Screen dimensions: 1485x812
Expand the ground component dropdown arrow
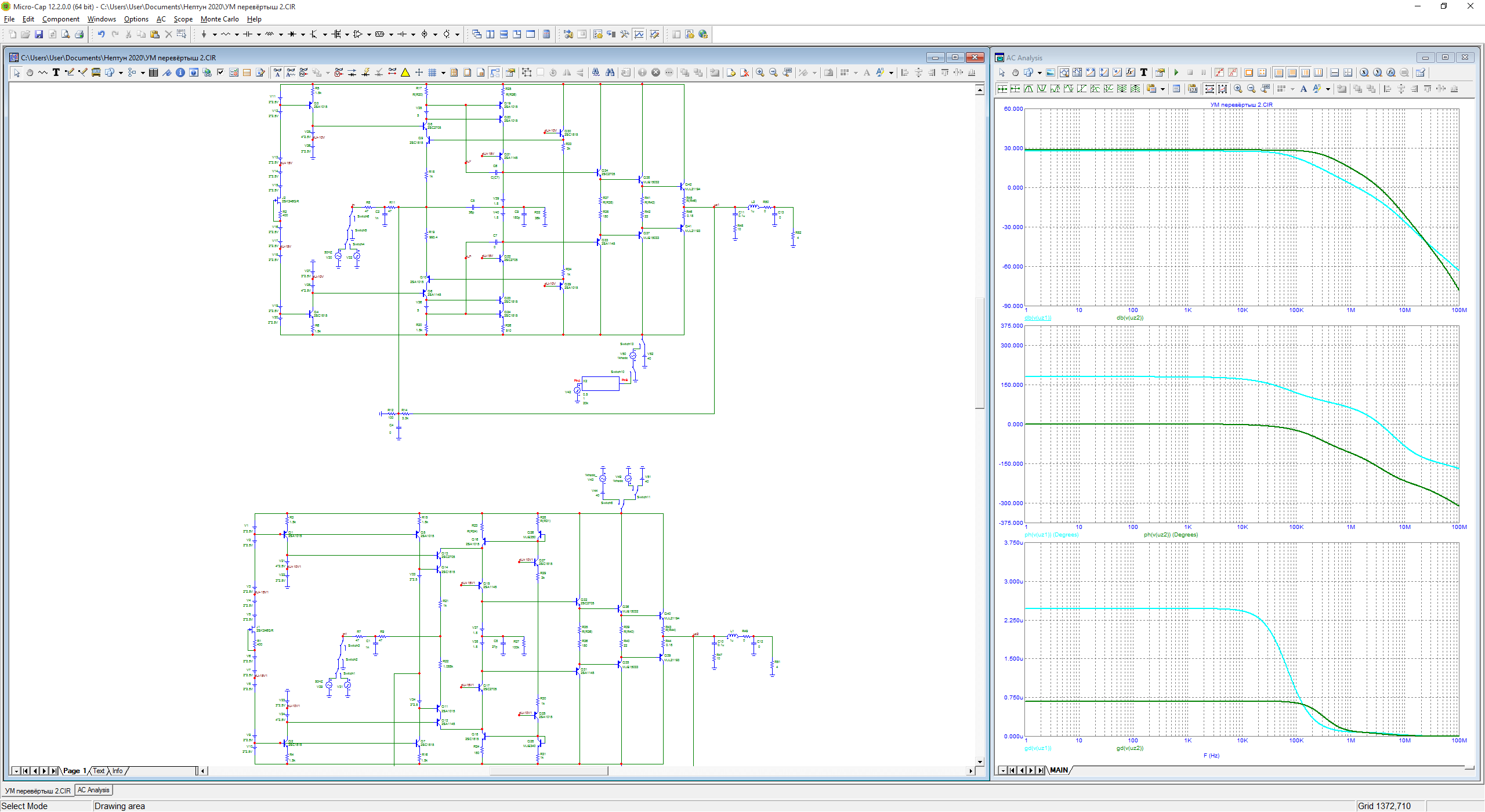point(215,34)
